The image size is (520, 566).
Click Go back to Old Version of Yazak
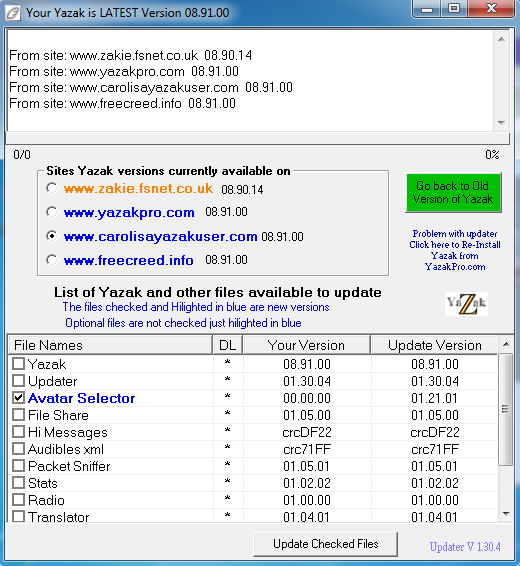(x=453, y=192)
